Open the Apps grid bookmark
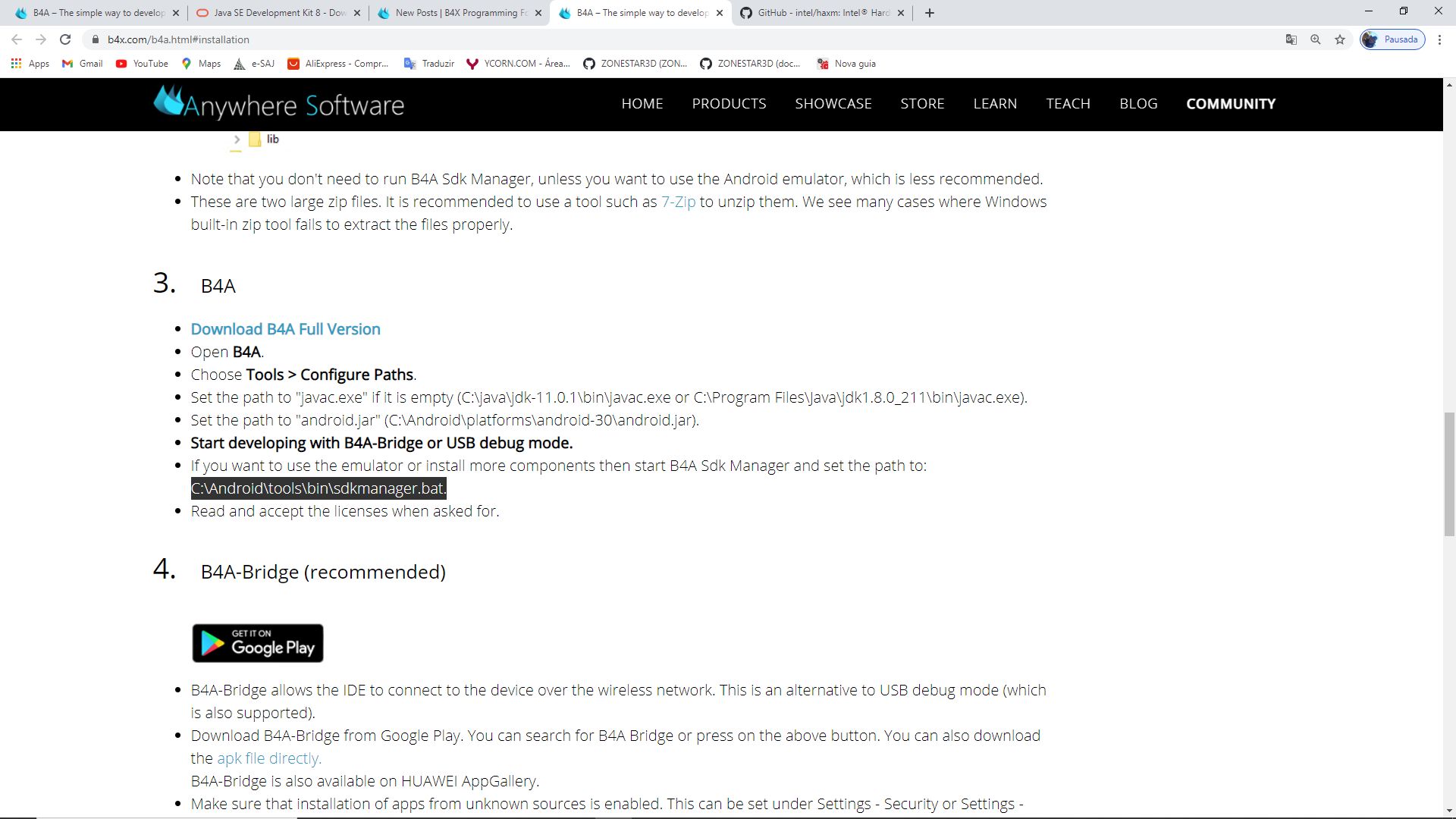The width and height of the screenshot is (1456, 819). click(30, 64)
